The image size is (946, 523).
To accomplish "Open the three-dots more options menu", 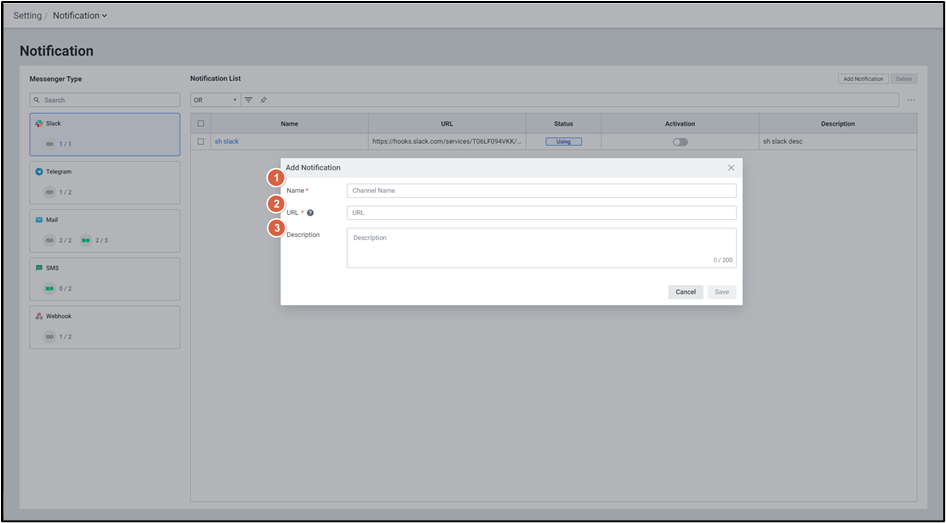I will coord(911,100).
